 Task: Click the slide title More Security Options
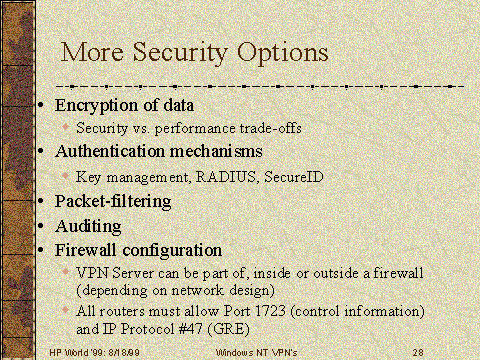pyautogui.click(x=194, y=53)
